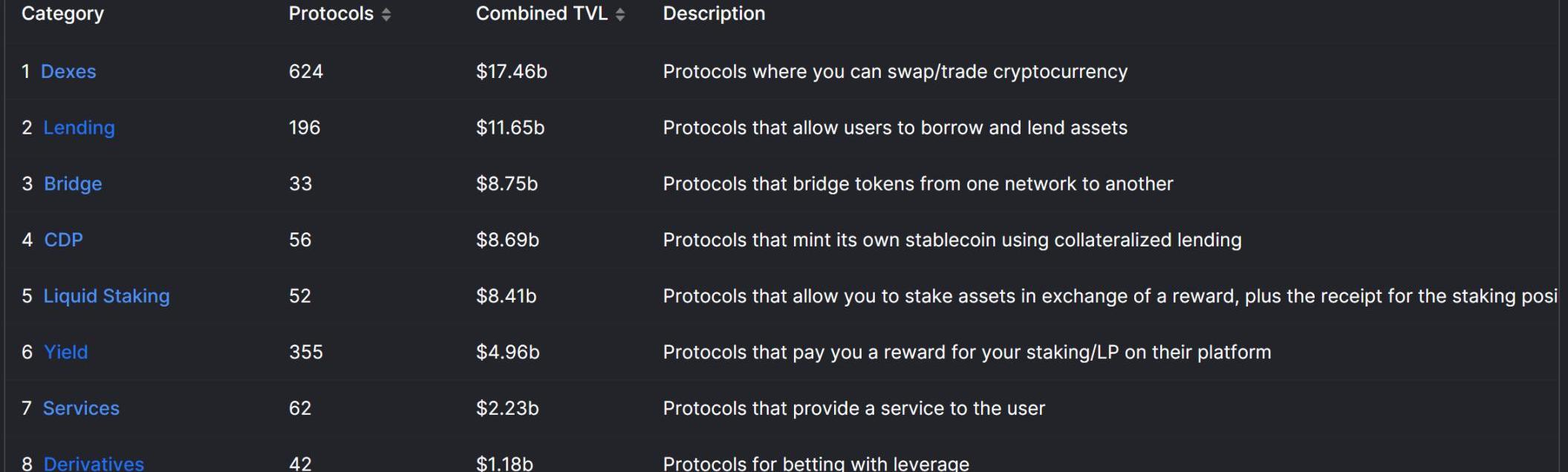Click the Yield protocols count 355
The width and height of the screenshot is (1568, 472).
[305, 352]
